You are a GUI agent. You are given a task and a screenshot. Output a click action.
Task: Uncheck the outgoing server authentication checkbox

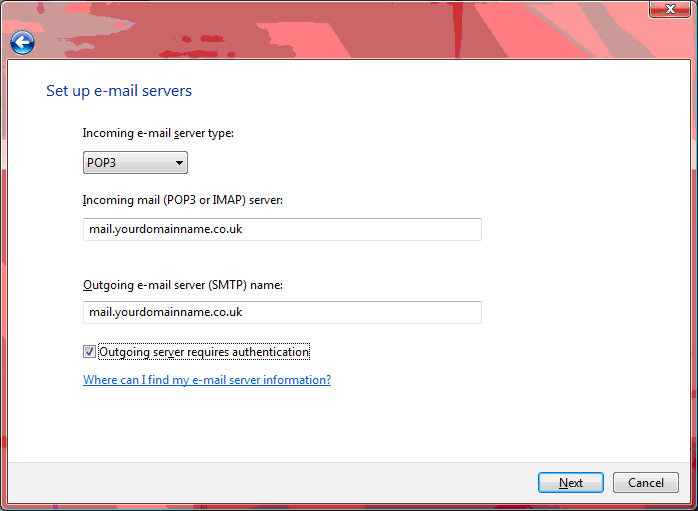click(x=90, y=352)
